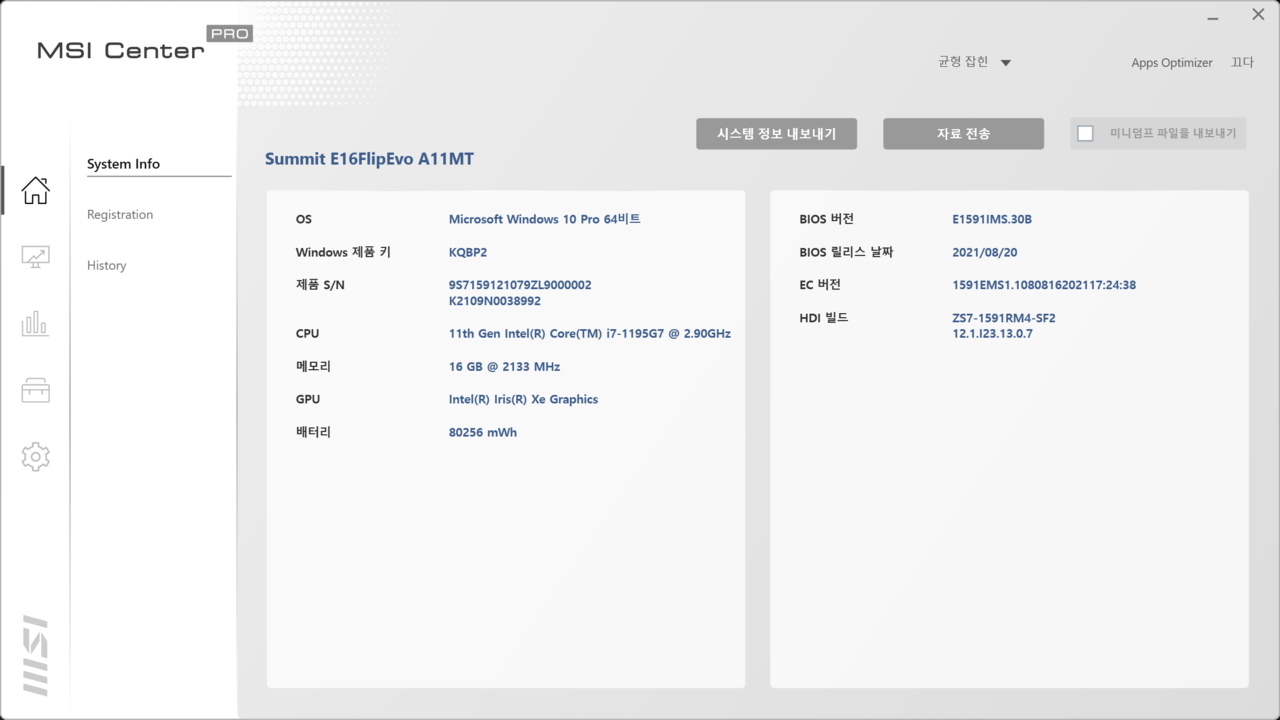Open the toolbox icon in sidebar
Viewport: 1280px width, 720px height.
click(x=35, y=390)
